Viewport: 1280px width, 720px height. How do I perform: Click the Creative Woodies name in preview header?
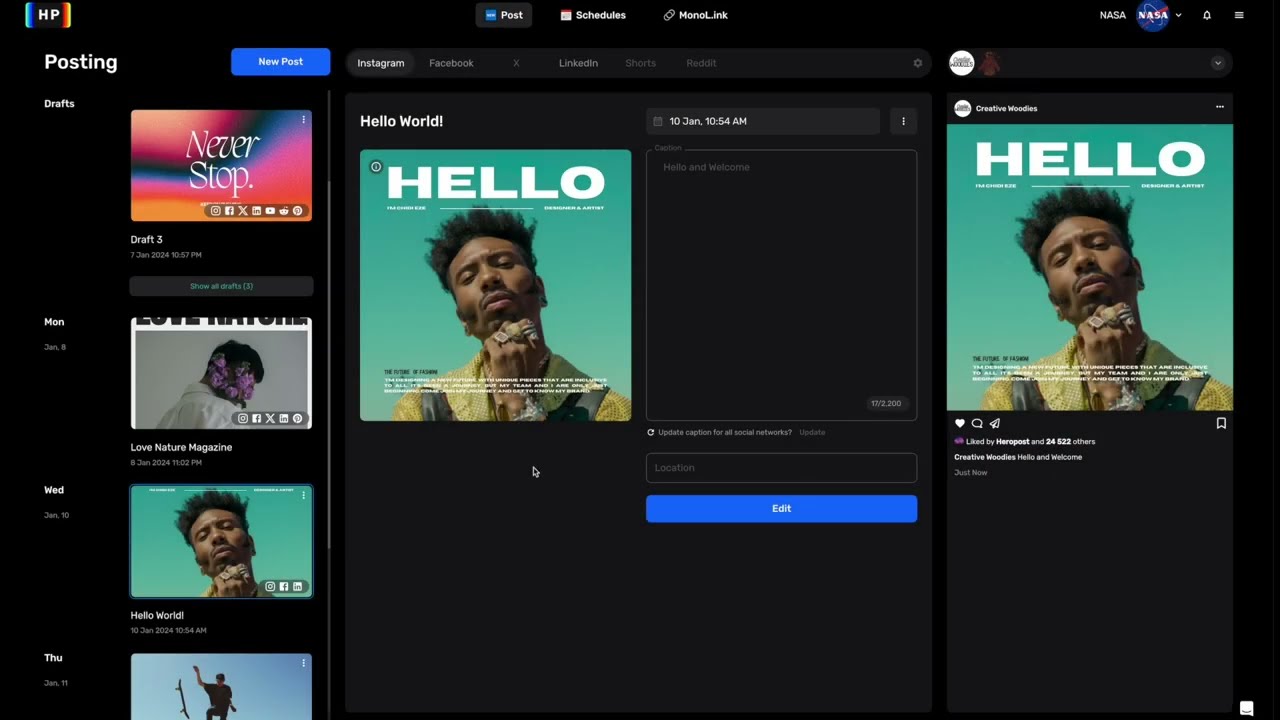[x=1006, y=108]
